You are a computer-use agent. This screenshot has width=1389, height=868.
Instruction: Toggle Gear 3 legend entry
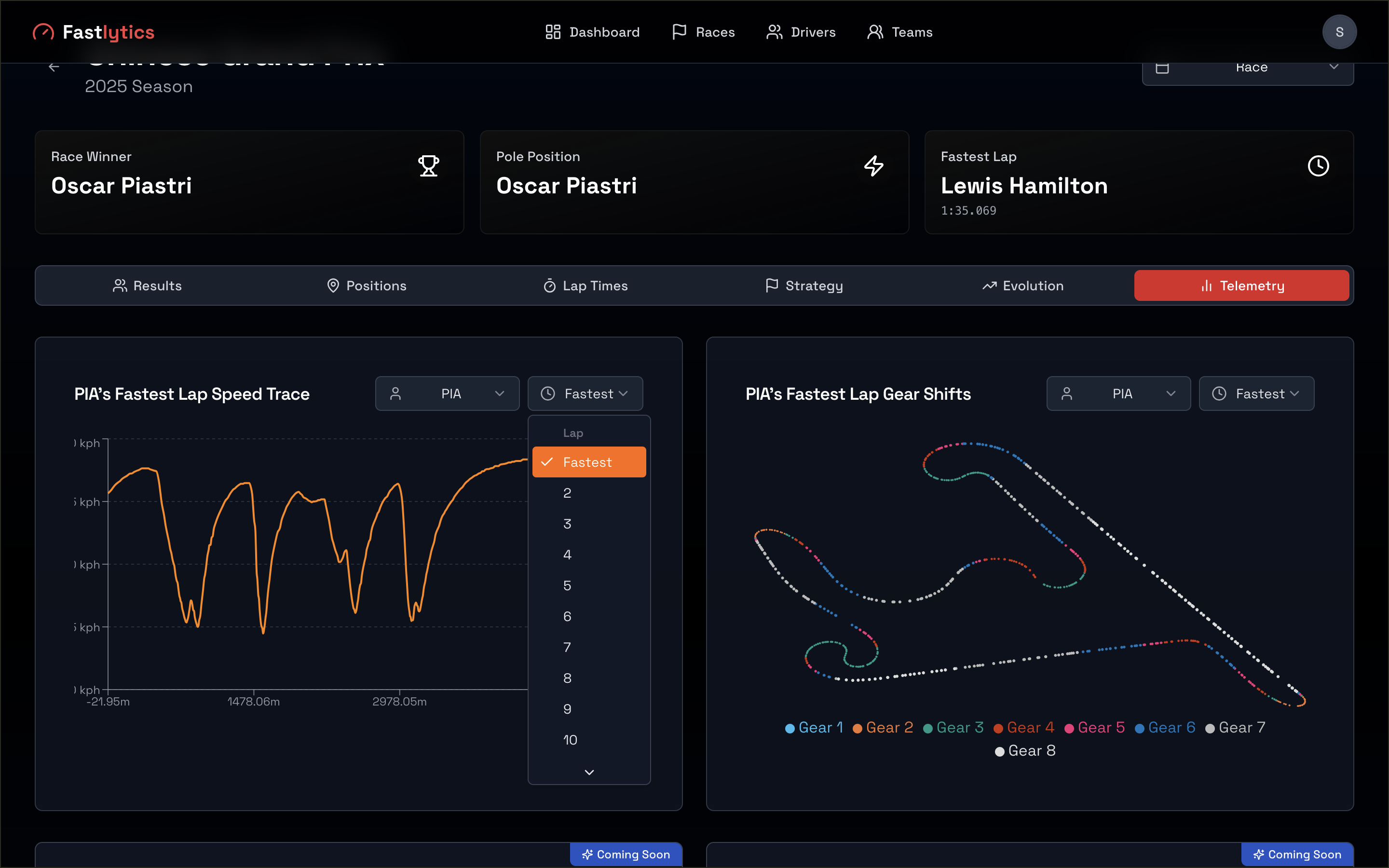click(x=953, y=728)
